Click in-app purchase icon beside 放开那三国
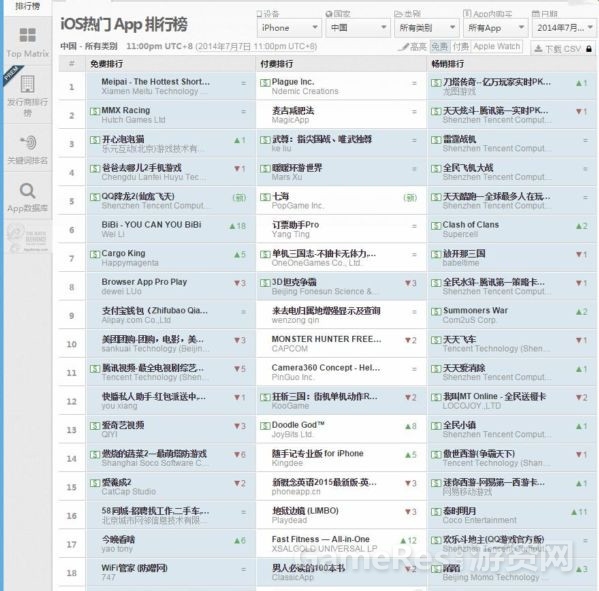This screenshot has width=599, height=591. (436, 254)
